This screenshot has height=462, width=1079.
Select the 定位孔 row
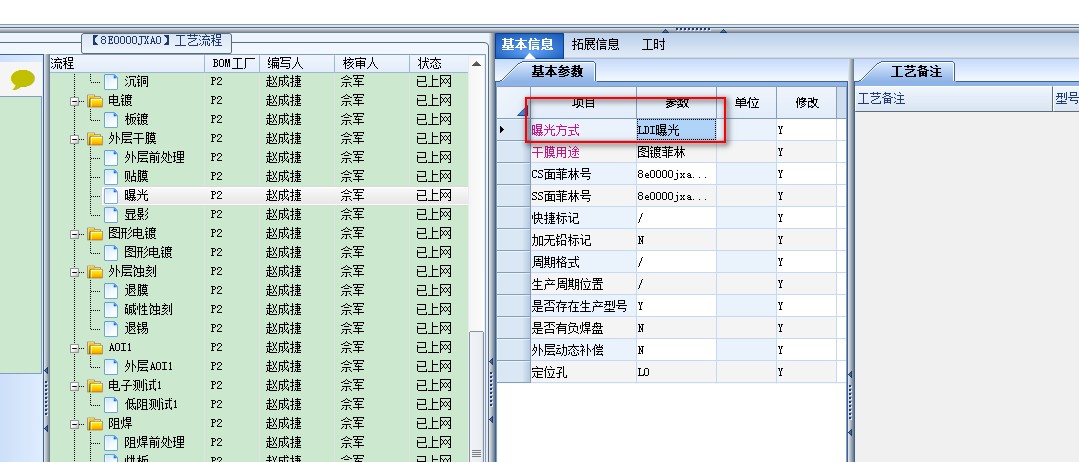[671, 372]
